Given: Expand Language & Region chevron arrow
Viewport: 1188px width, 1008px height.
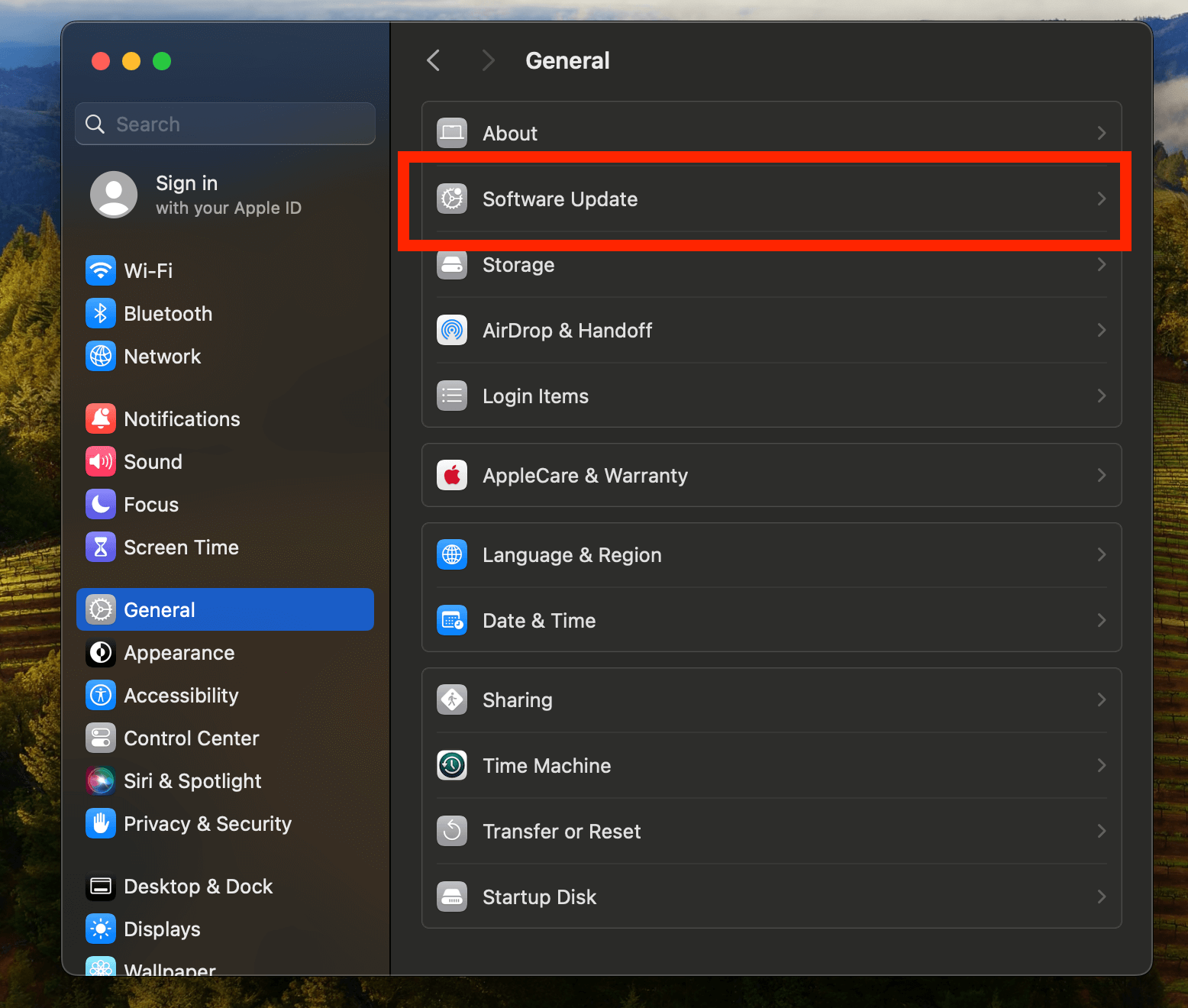Looking at the screenshot, I should pyautogui.click(x=1101, y=554).
